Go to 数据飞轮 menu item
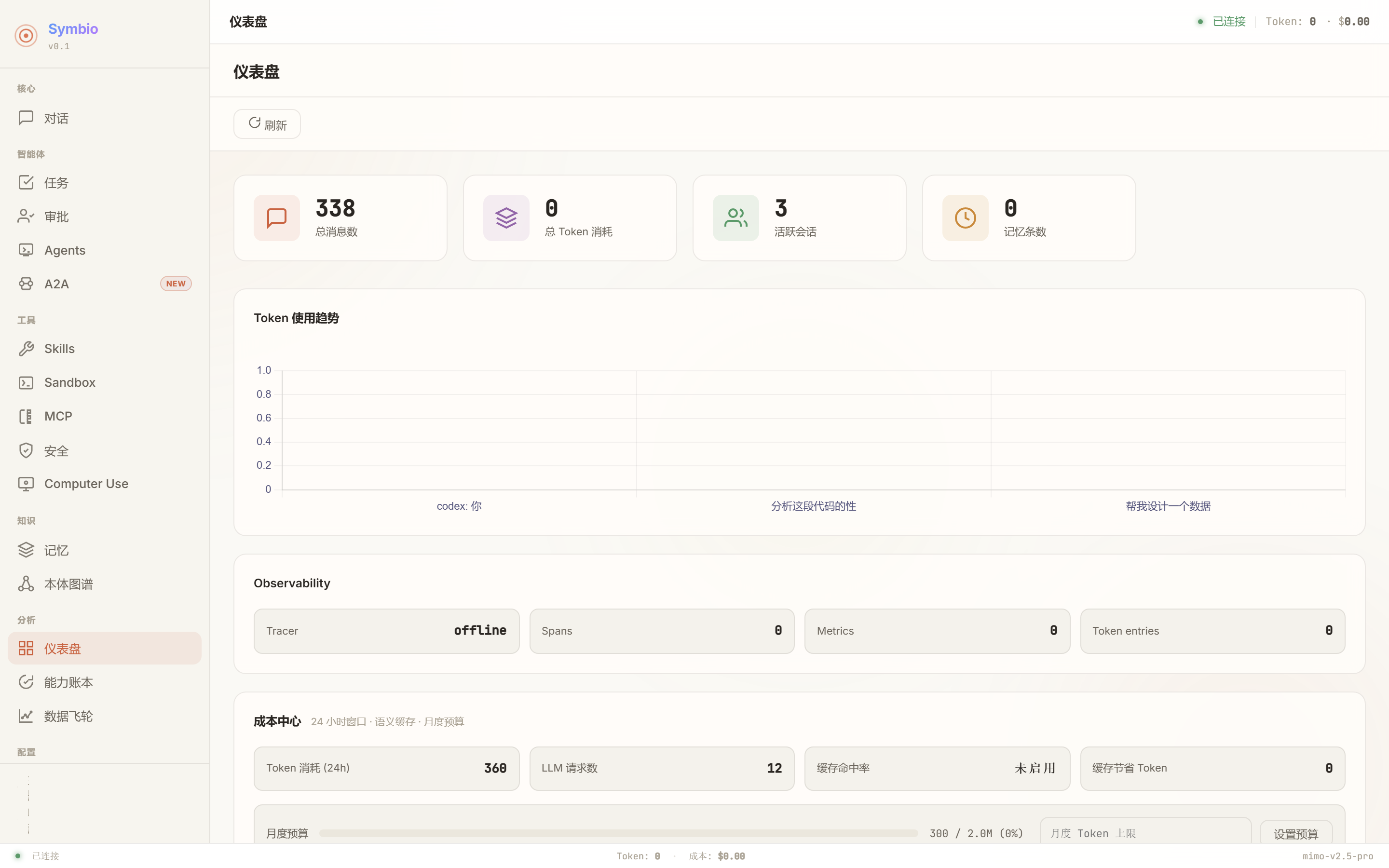The width and height of the screenshot is (1389, 868). coord(105,716)
